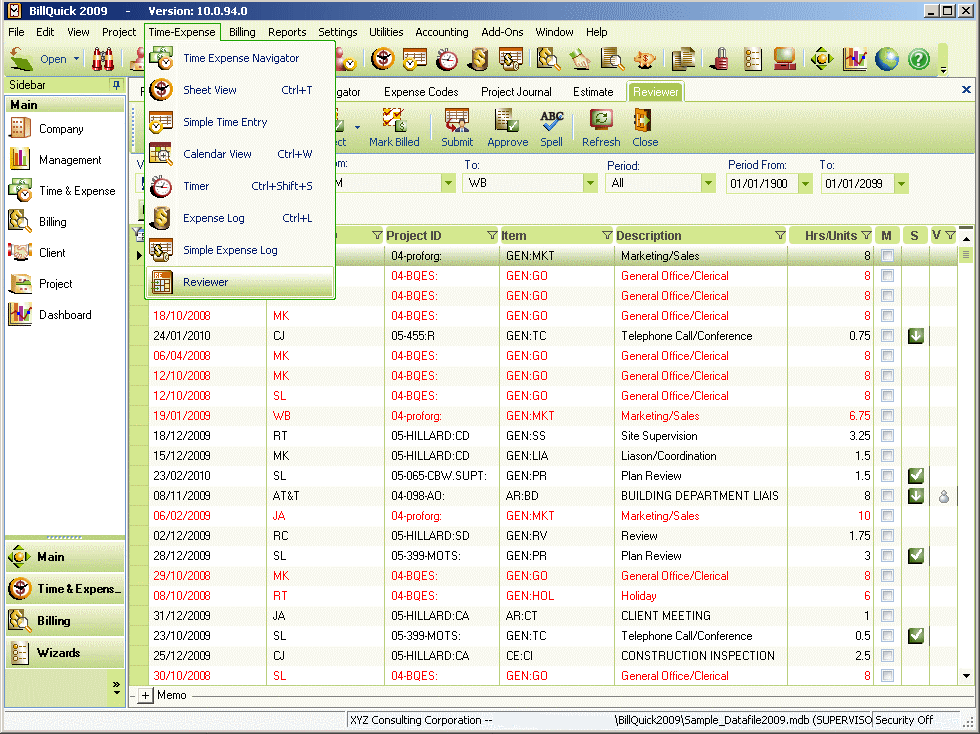The height and width of the screenshot is (734, 980).
Task: Choose Time Expense Navigator from the menu
Action: pos(241,58)
